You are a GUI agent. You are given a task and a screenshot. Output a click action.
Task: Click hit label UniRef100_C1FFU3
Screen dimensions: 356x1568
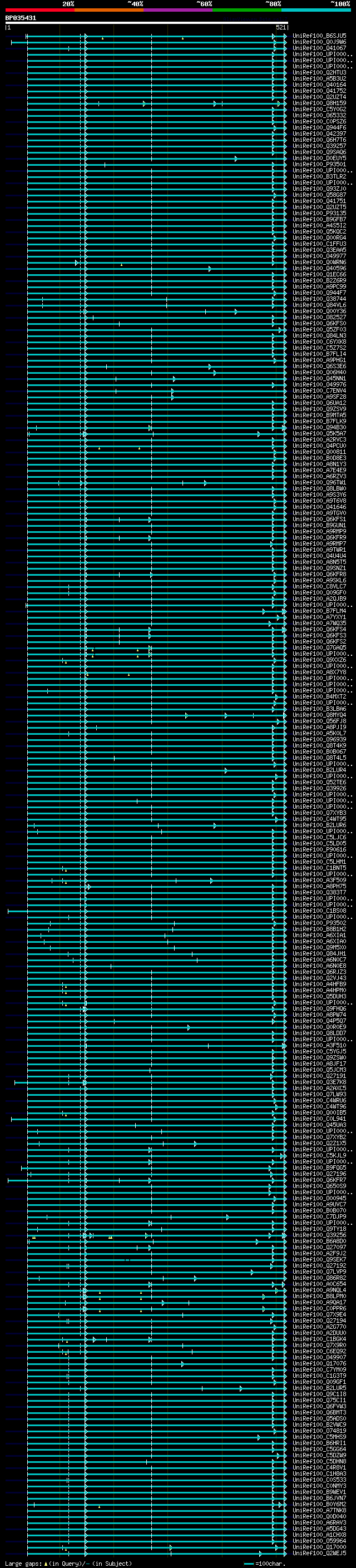click(x=319, y=244)
